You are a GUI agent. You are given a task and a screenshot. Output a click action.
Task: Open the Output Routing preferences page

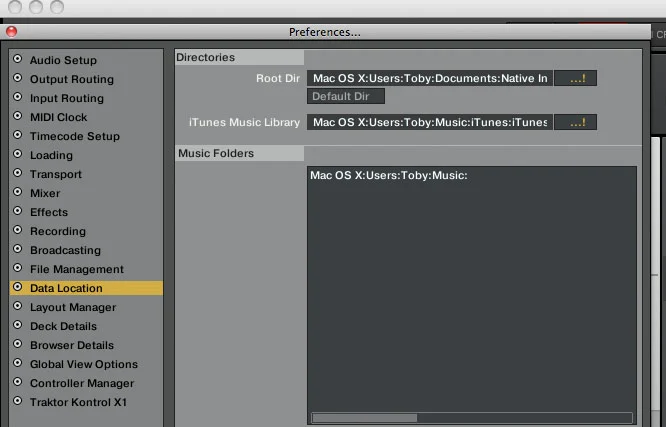coord(71,79)
